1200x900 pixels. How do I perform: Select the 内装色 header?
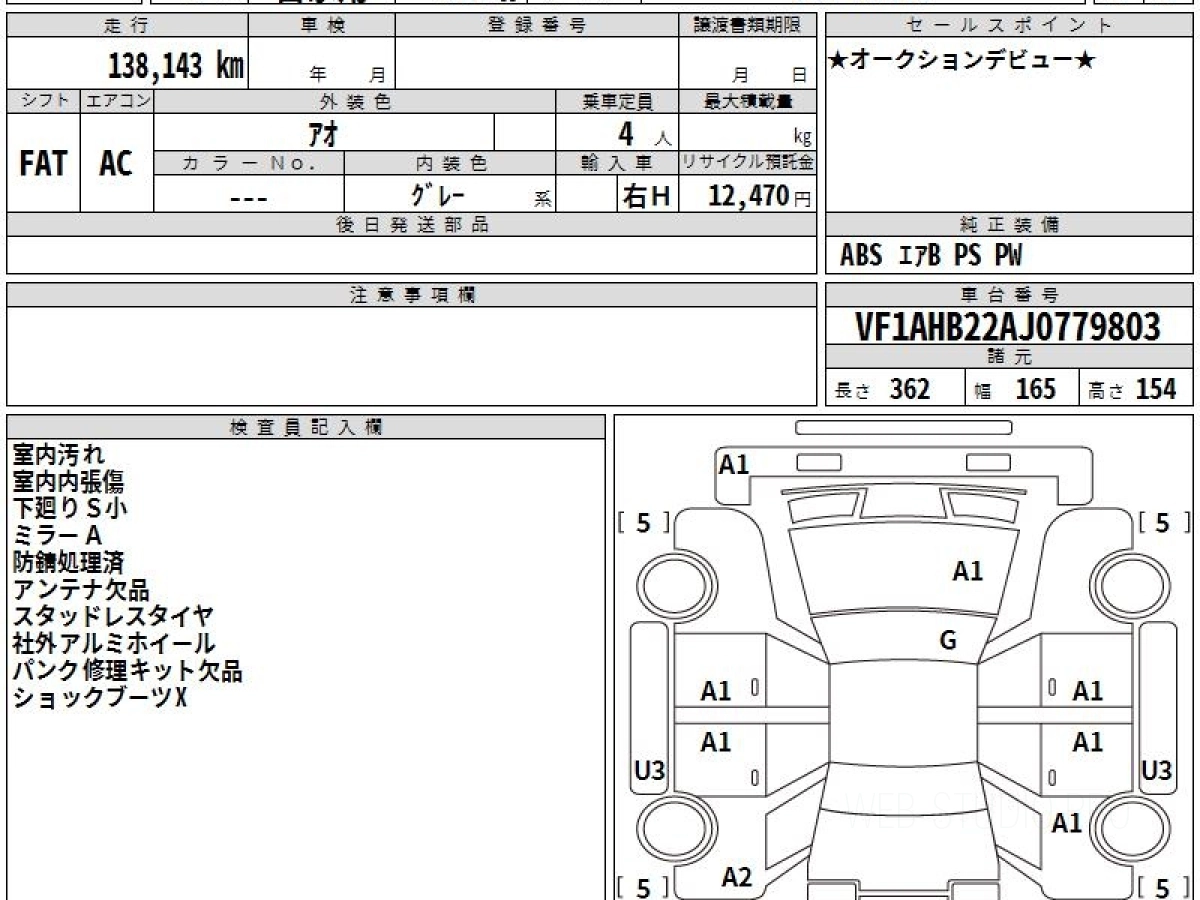(451, 163)
